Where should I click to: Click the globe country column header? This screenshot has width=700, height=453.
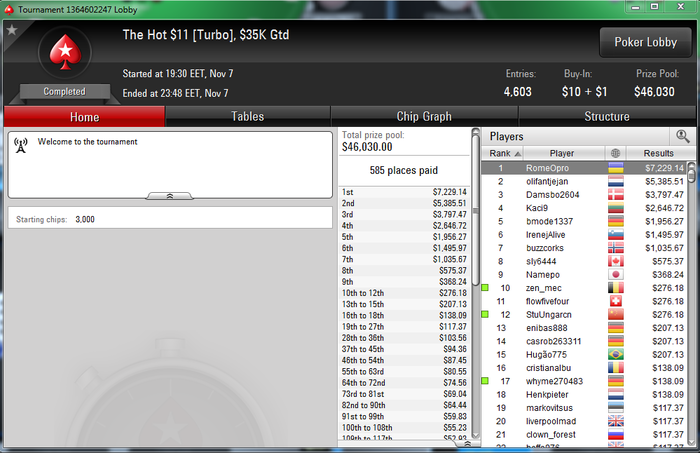[x=616, y=153]
